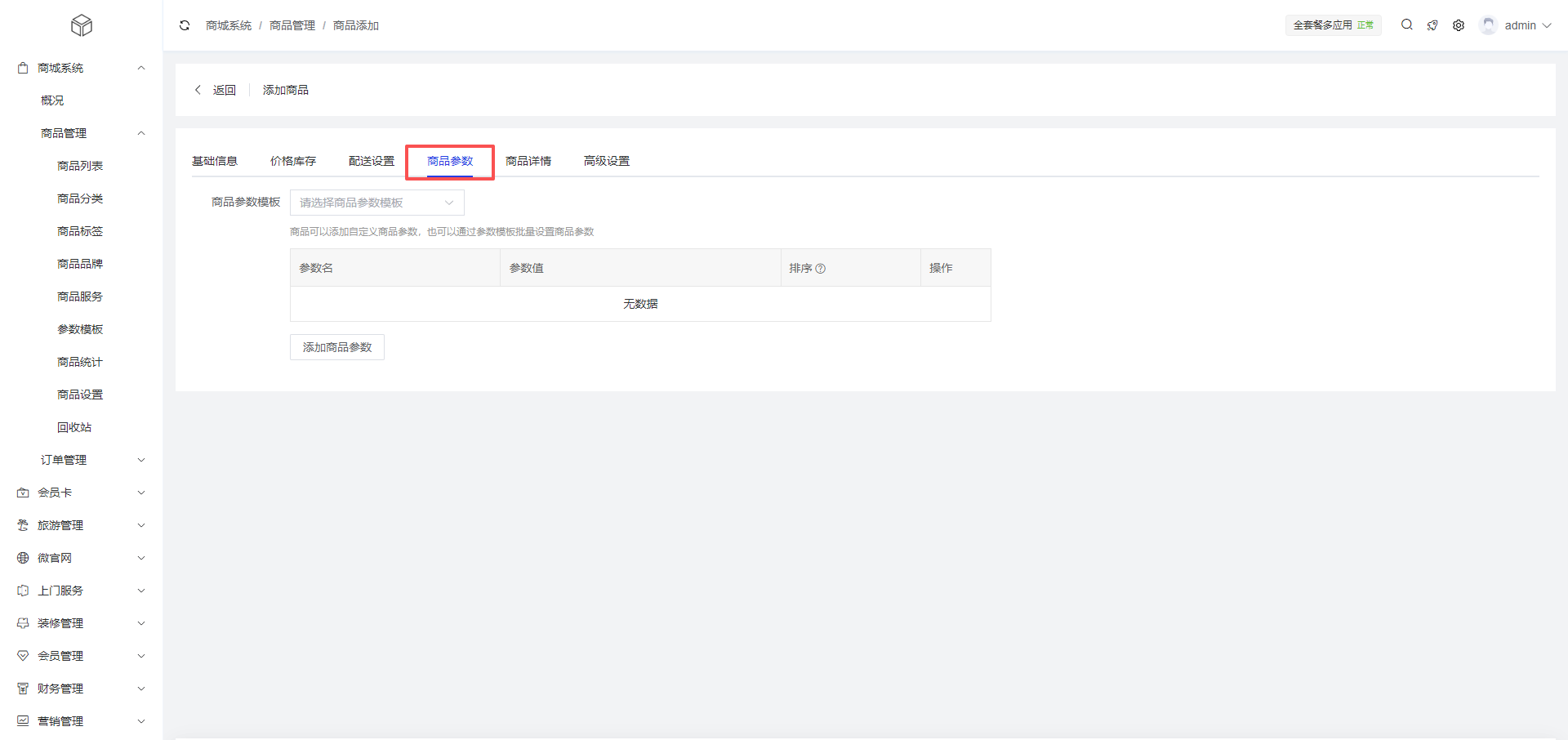Click the 上门服务 sidebar icon
The width and height of the screenshot is (1568, 740).
23,591
